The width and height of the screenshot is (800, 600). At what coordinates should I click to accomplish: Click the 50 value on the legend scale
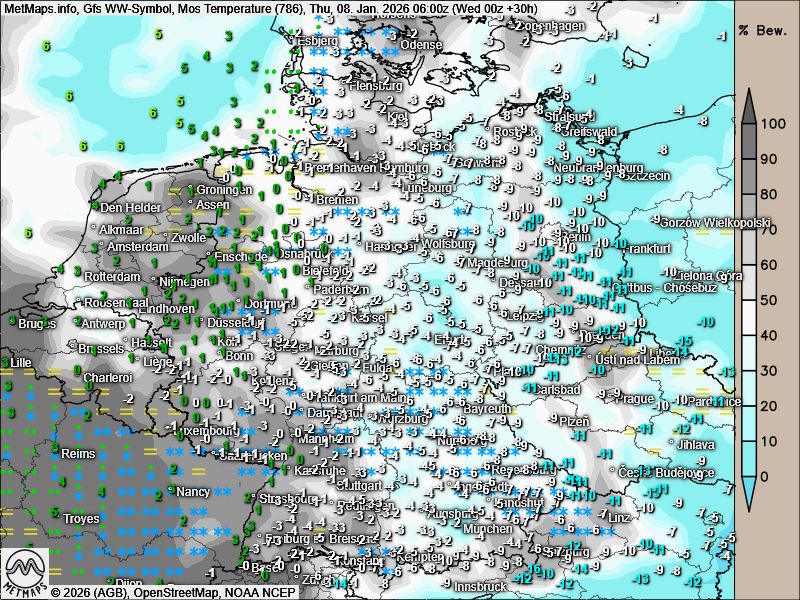coord(770,300)
